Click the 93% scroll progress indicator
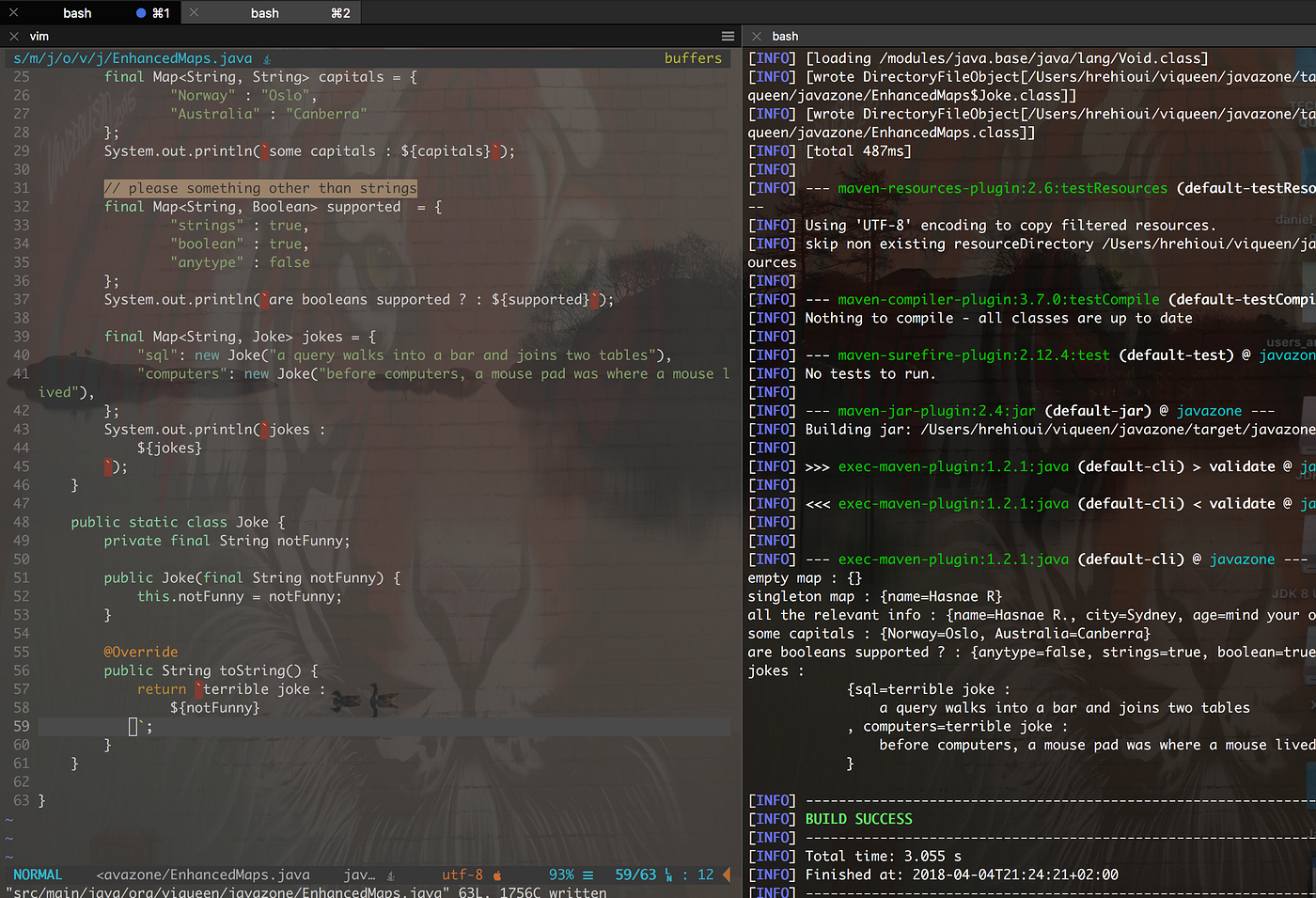This screenshot has height=898, width=1316. tap(561, 874)
